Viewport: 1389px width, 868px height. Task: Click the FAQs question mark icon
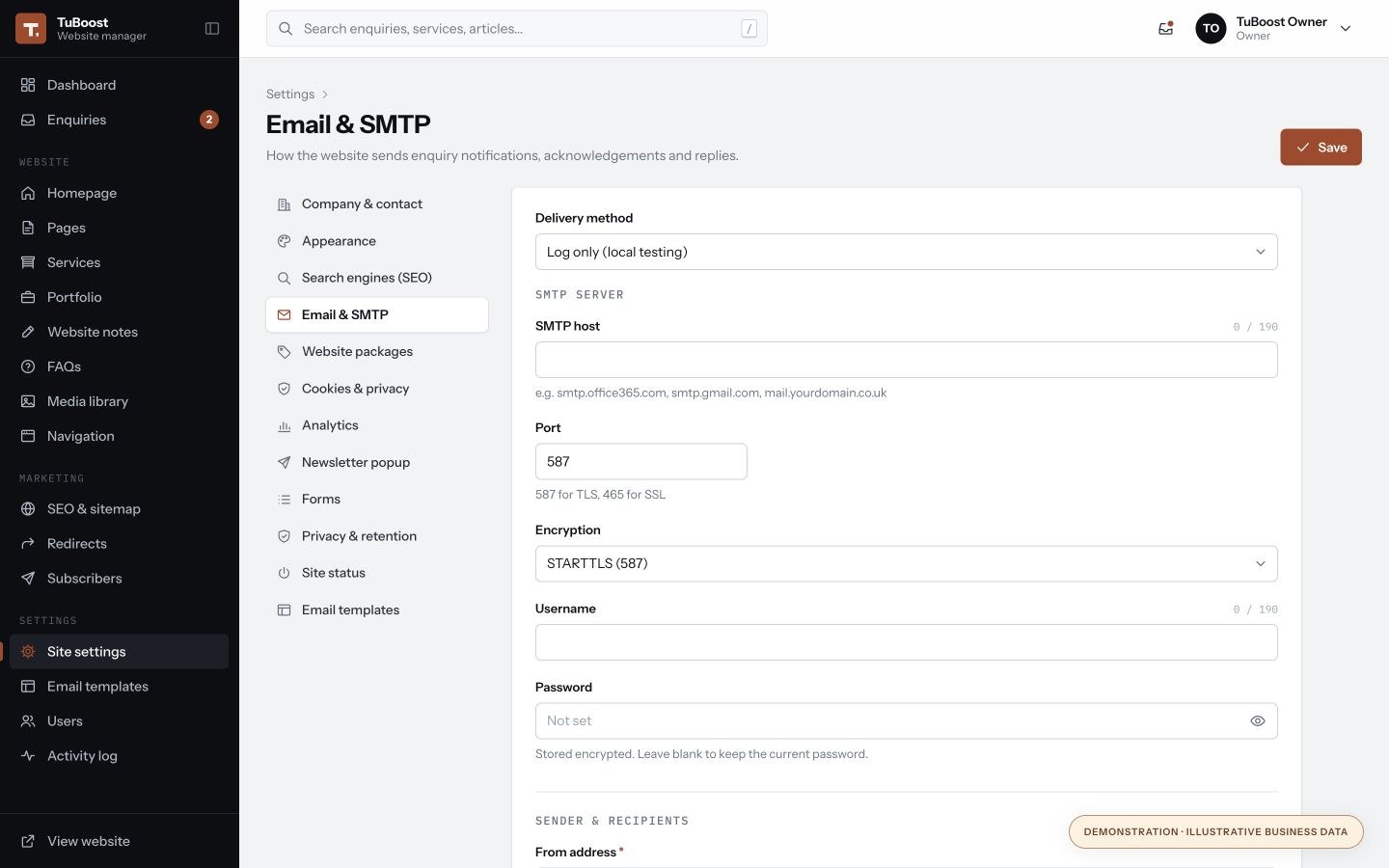(28, 366)
